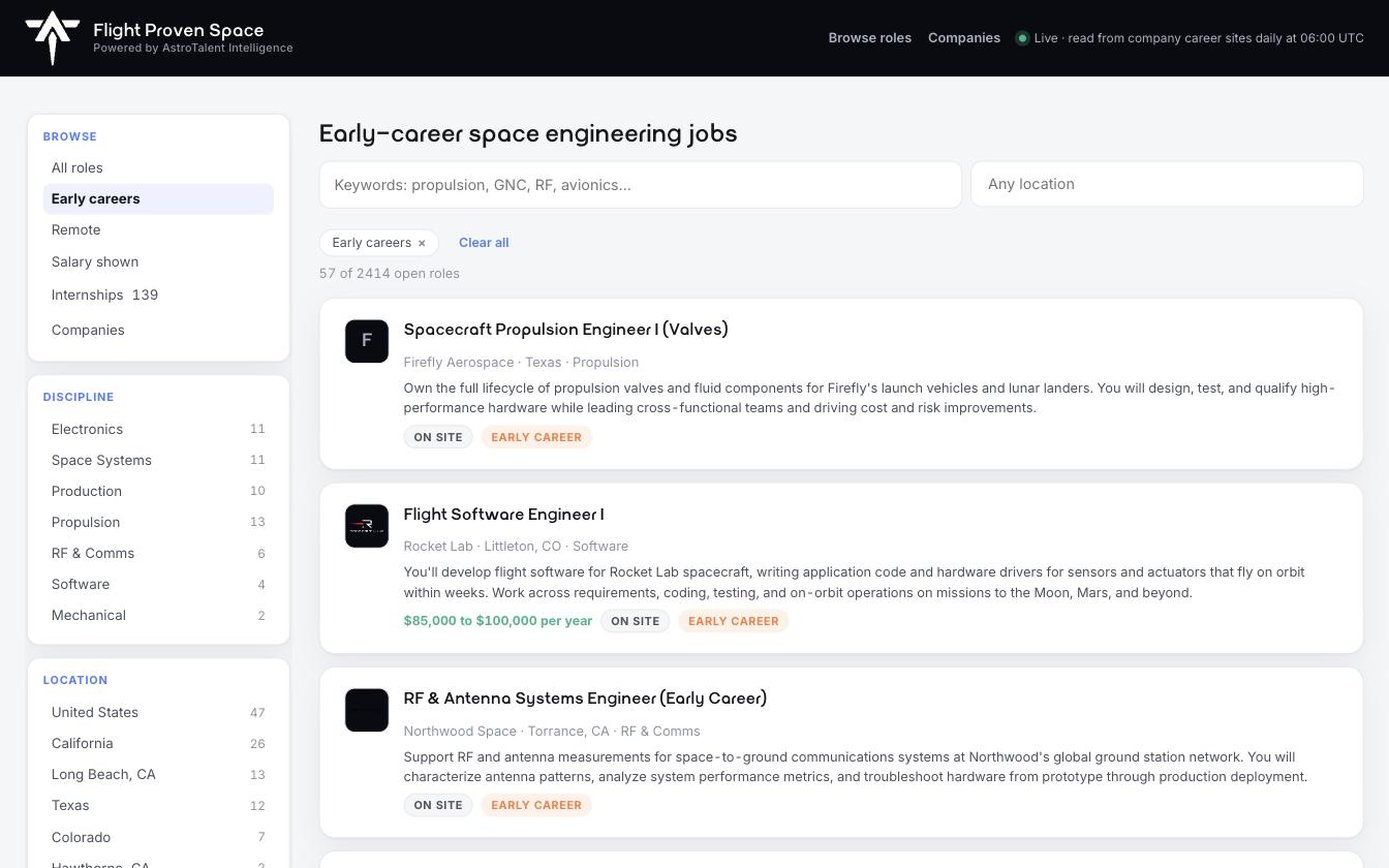Click the Flight Proven Space site title

coord(178,30)
